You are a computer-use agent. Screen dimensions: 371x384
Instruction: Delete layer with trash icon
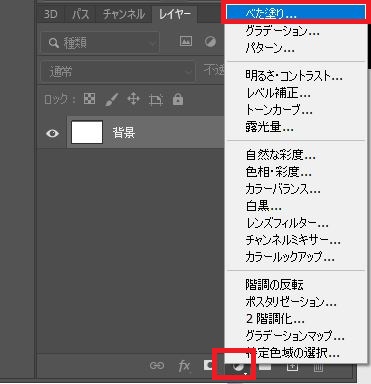pos(318,367)
